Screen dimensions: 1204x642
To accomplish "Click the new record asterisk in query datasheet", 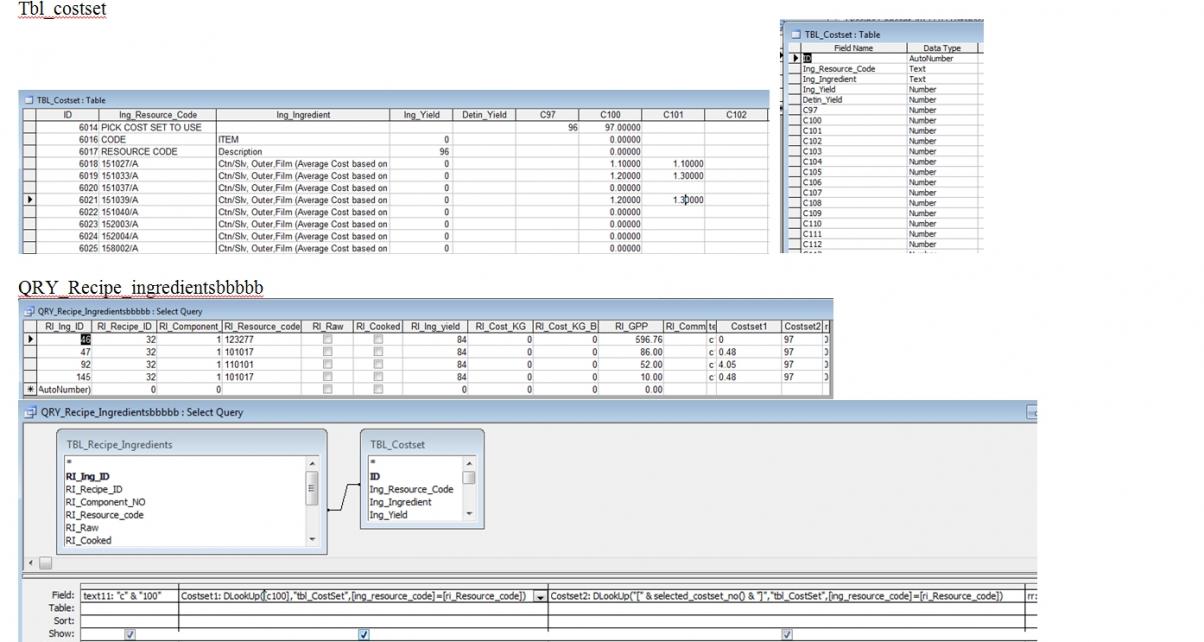I will pyautogui.click(x=28, y=389).
